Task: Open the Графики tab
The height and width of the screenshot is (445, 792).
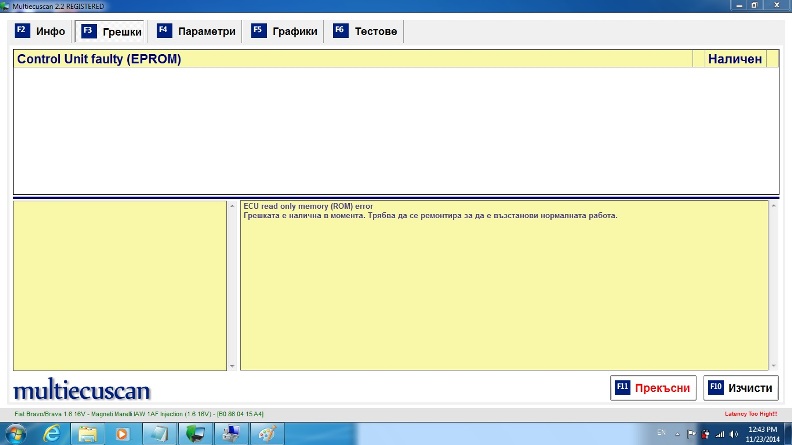Action: click(285, 31)
